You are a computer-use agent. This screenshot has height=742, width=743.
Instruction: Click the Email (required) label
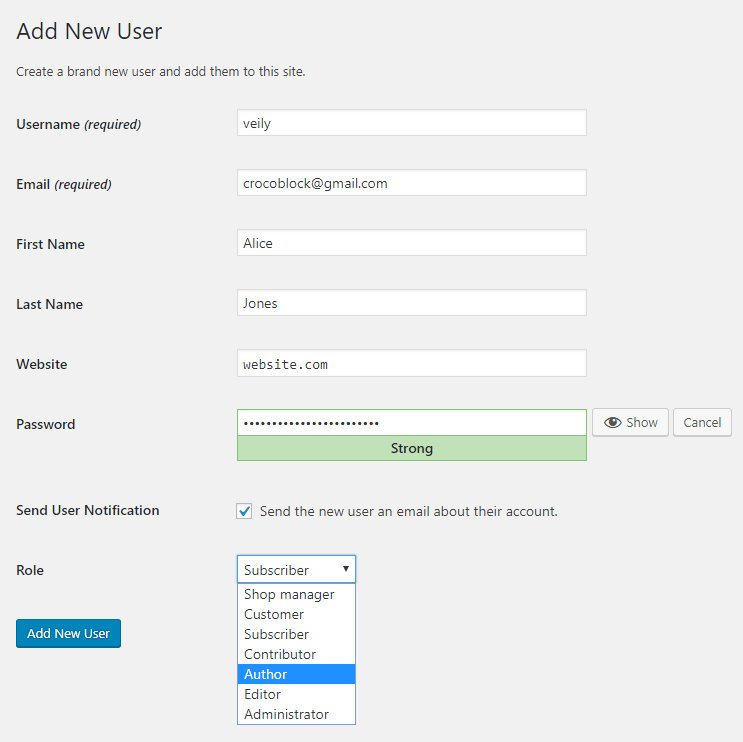click(x=64, y=184)
